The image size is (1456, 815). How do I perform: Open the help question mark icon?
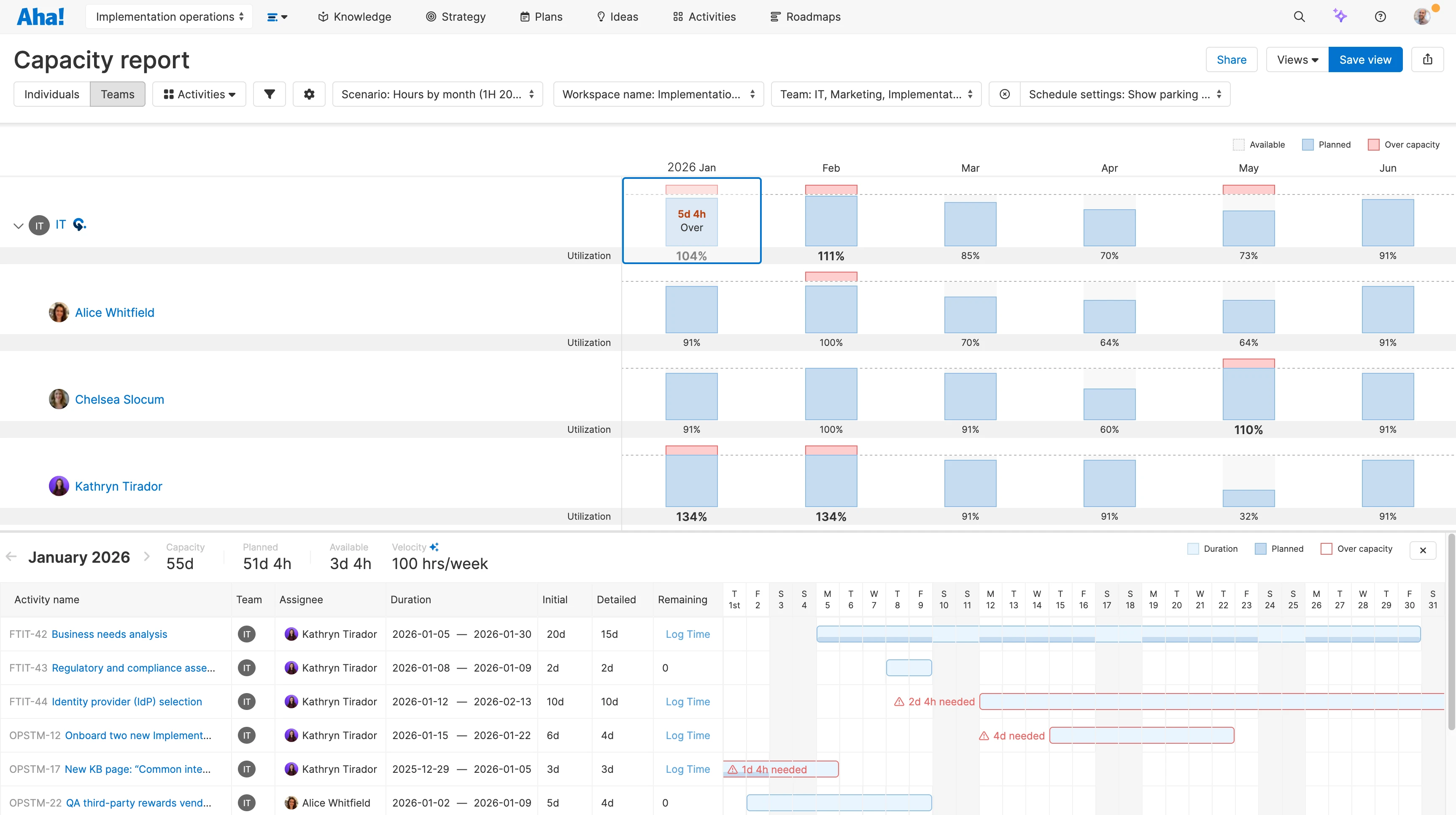[1380, 17]
